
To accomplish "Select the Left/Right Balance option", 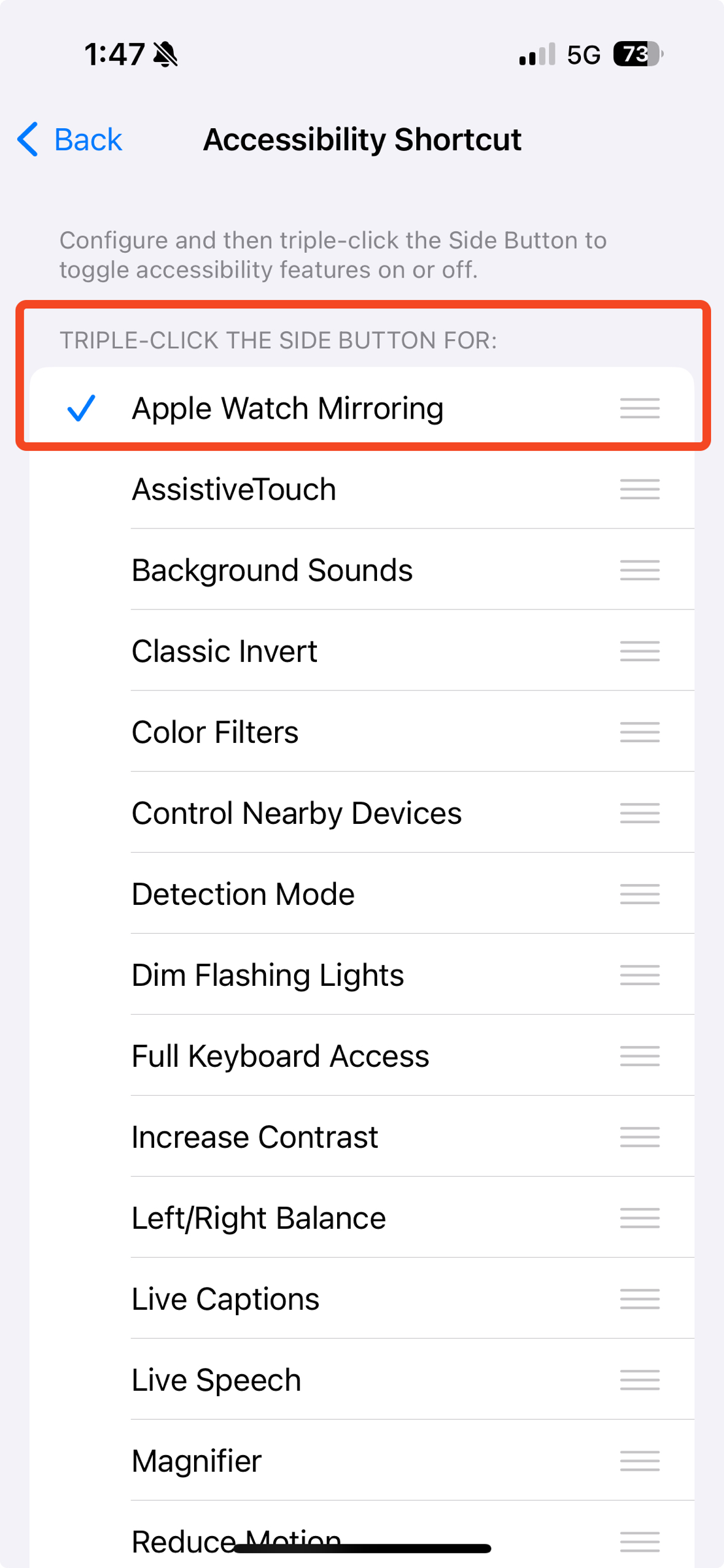I will pyautogui.click(x=259, y=1218).
